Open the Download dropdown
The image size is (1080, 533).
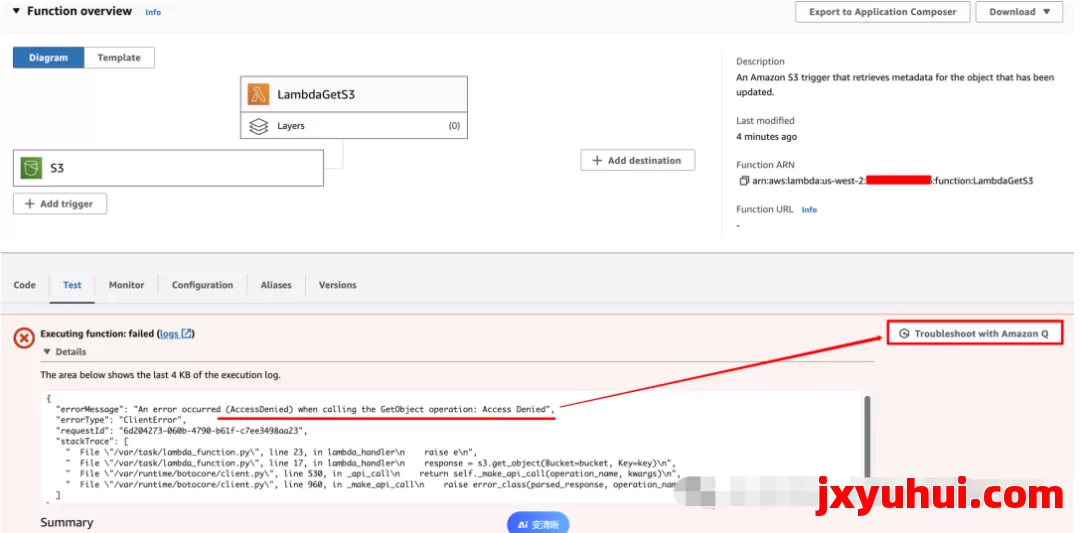coord(1019,12)
